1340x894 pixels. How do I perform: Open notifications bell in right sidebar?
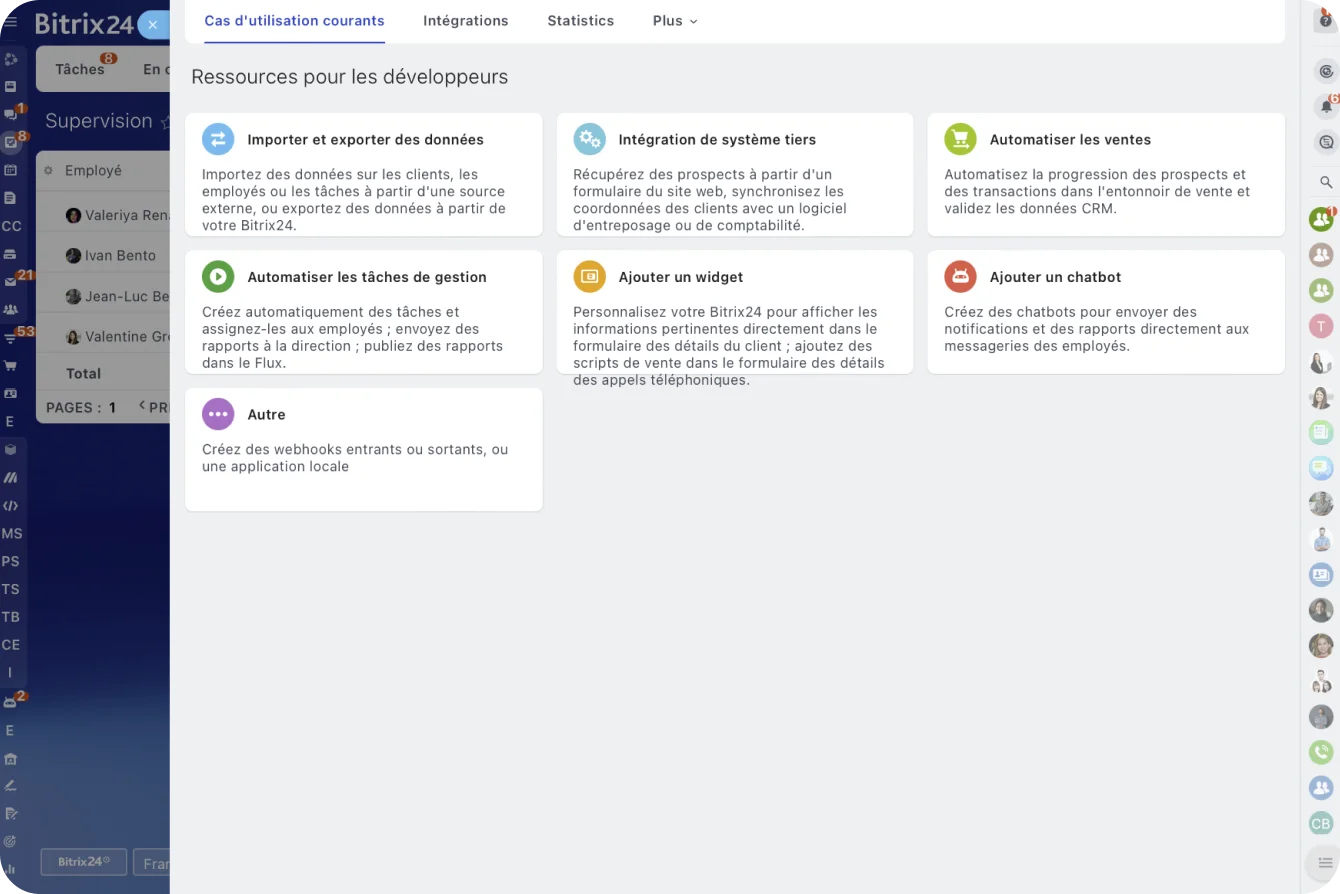point(1326,106)
